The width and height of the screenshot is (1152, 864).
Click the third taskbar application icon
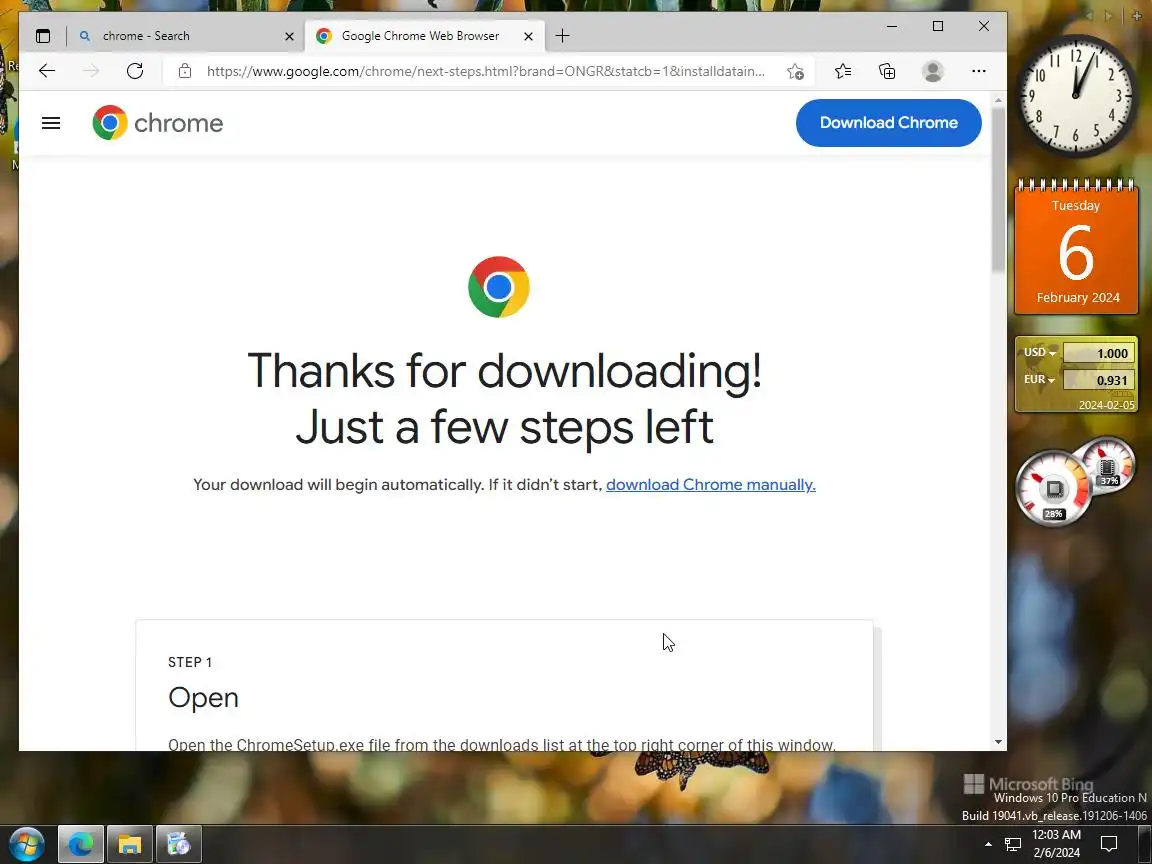(x=178, y=844)
